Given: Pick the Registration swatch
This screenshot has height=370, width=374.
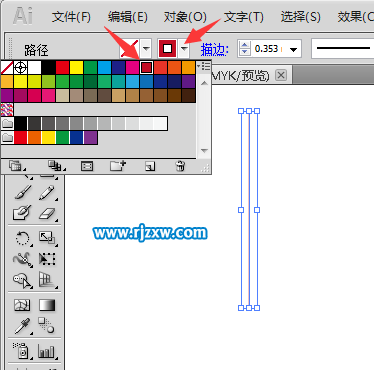Looking at the screenshot, I should click(20, 68).
